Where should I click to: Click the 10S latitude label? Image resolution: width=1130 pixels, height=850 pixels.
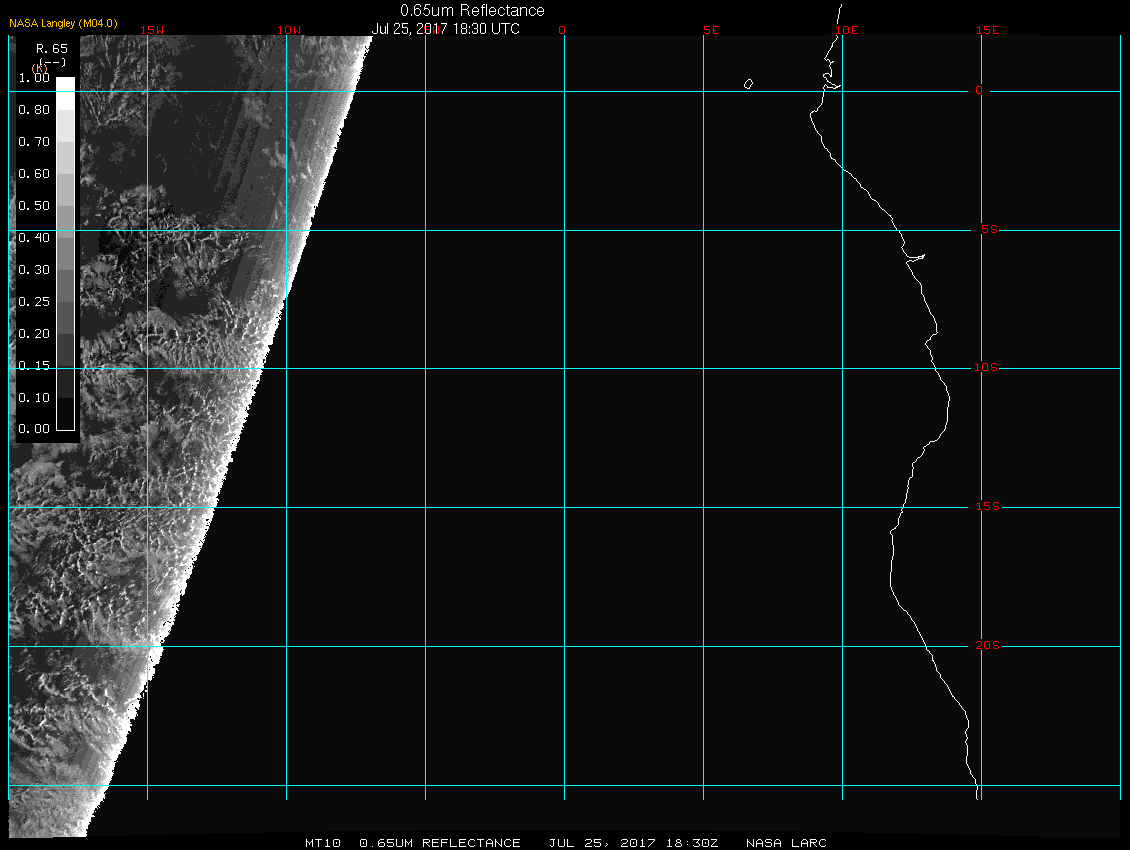pyautogui.click(x=986, y=368)
